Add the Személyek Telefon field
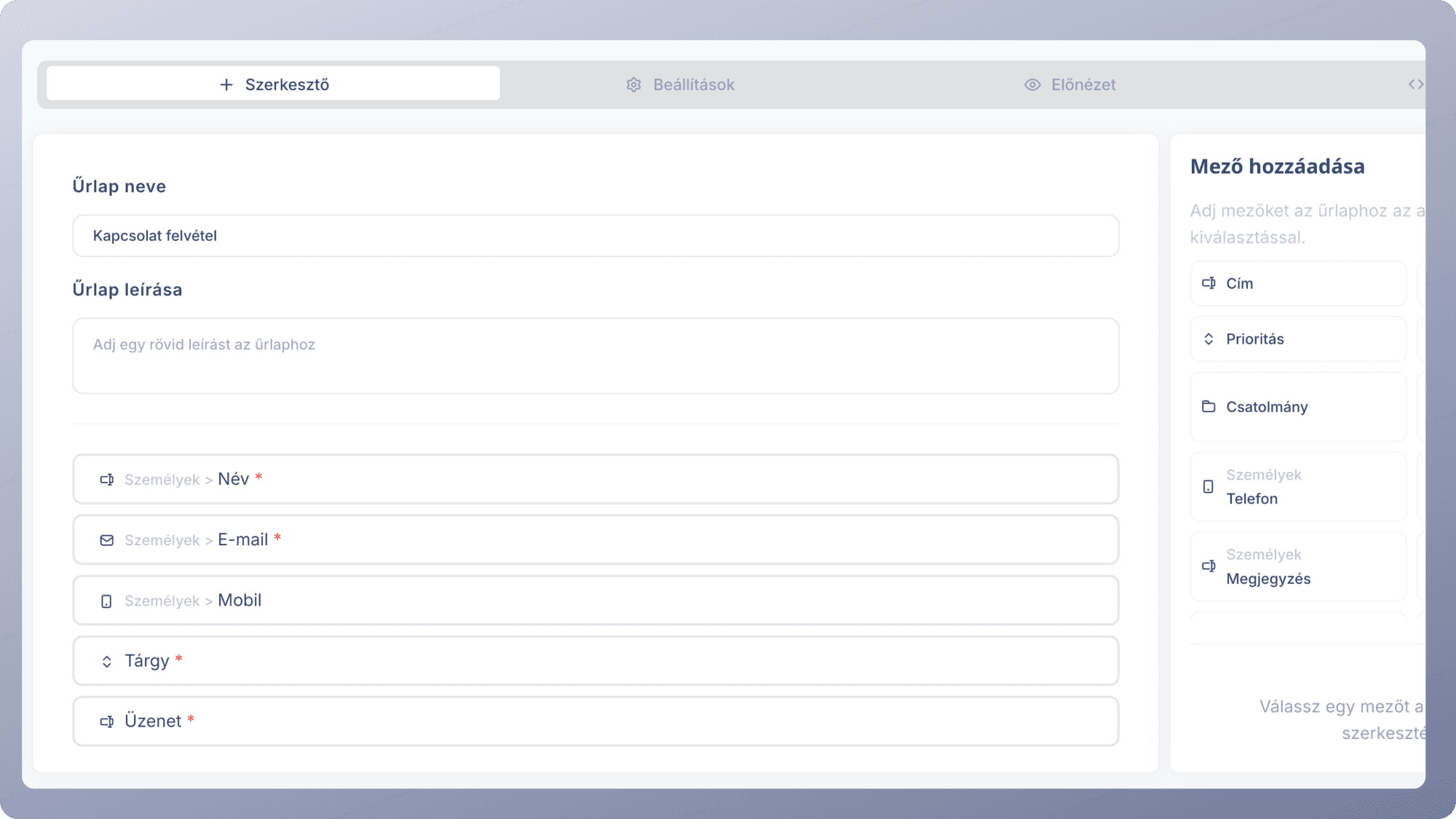 (x=1298, y=486)
